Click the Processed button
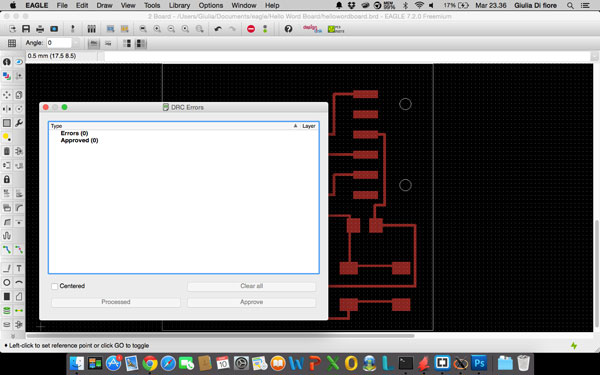The image size is (600, 375). [116, 302]
